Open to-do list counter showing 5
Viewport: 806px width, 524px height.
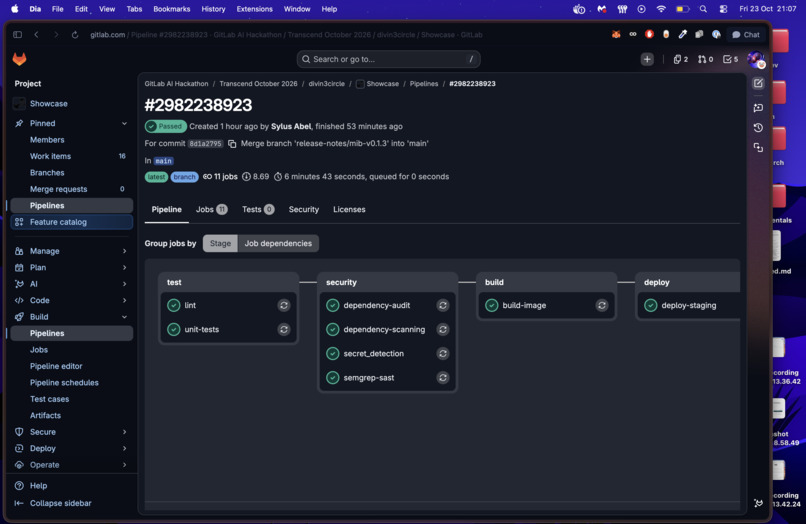point(730,59)
